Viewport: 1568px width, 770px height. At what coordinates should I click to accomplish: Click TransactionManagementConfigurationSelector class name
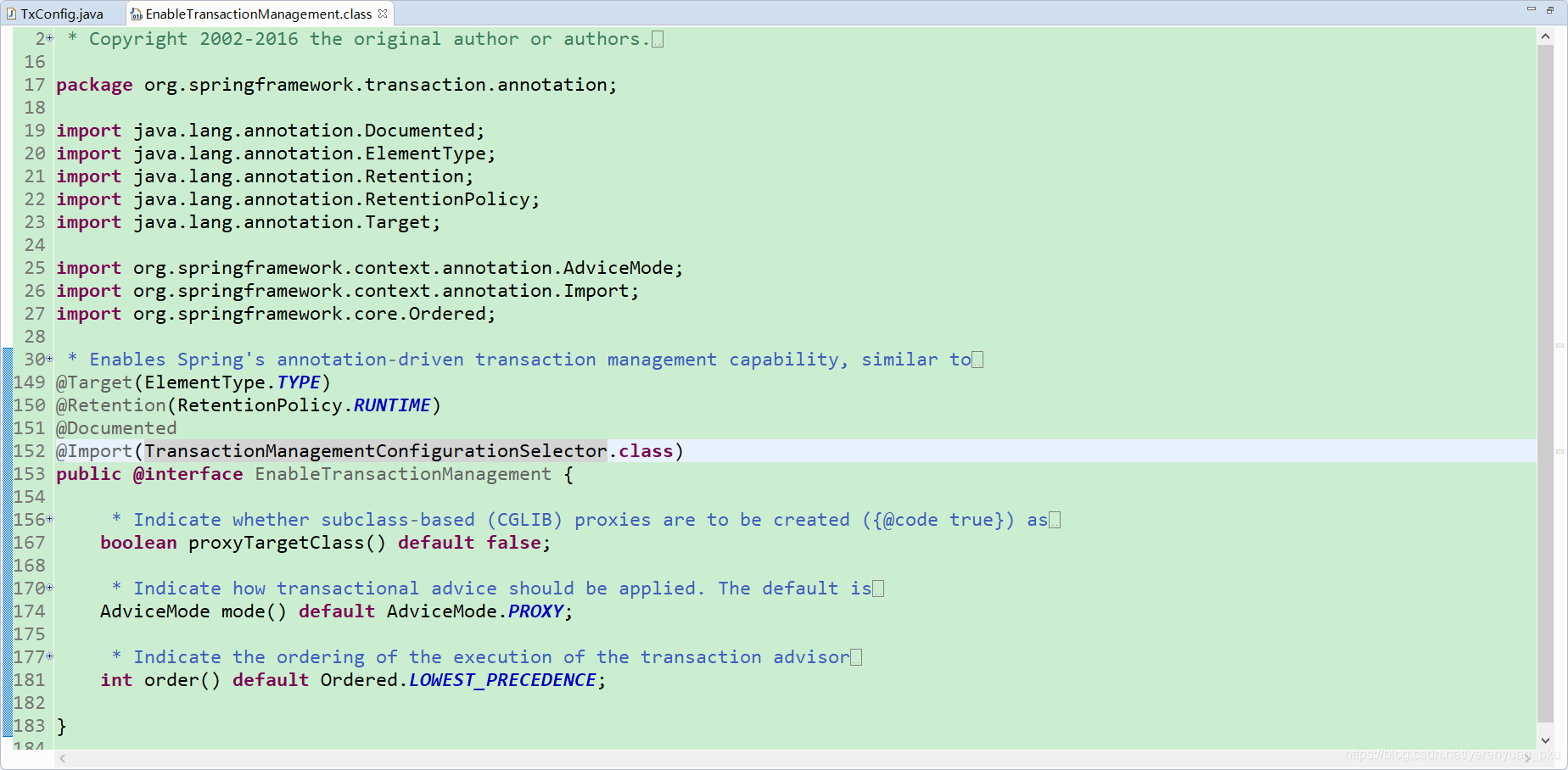376,451
